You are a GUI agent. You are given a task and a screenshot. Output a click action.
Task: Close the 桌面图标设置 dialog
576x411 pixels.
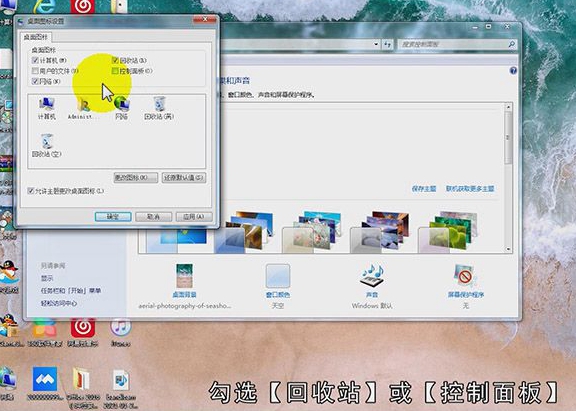tap(205, 19)
